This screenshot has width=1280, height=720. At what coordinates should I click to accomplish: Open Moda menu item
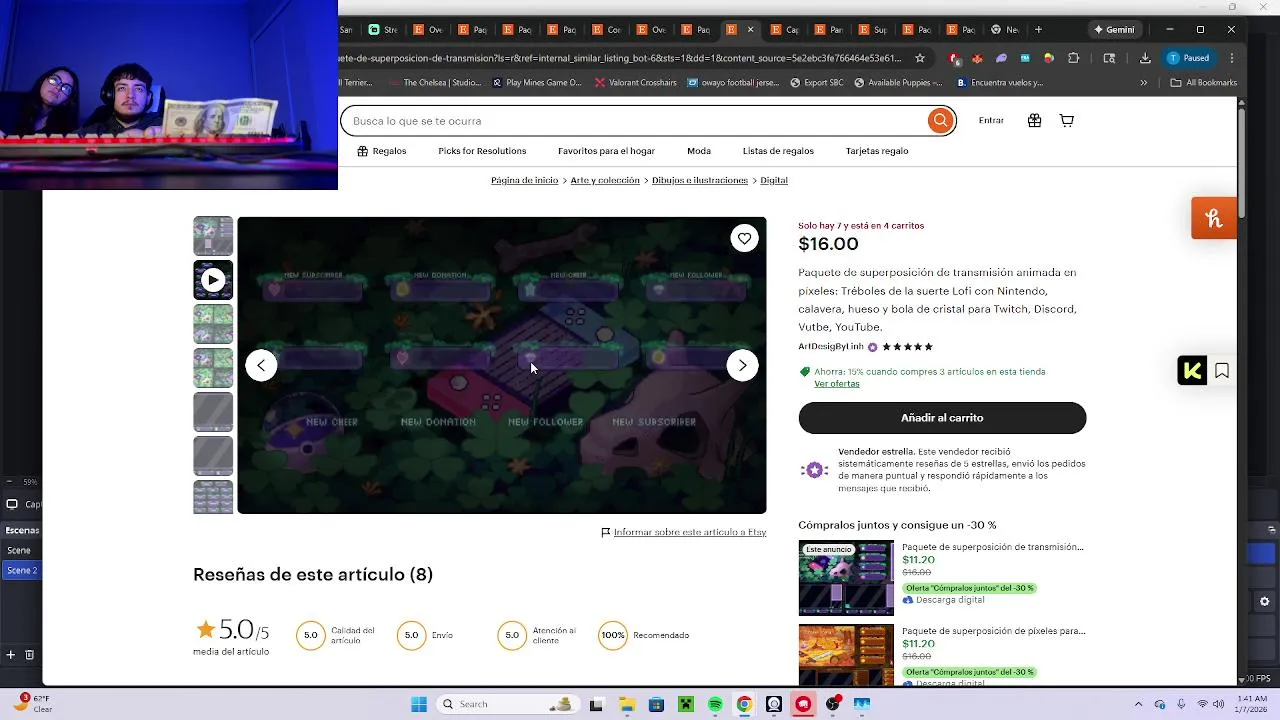tap(699, 151)
